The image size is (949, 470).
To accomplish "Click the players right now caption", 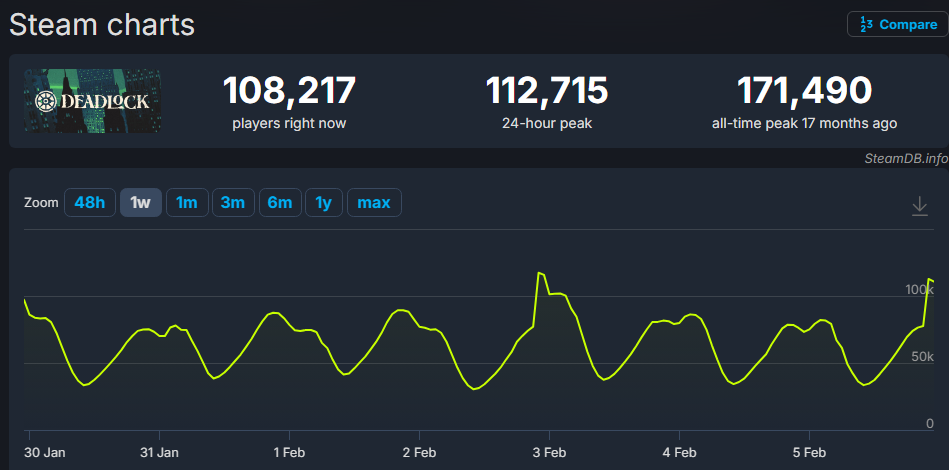I will pos(289,123).
